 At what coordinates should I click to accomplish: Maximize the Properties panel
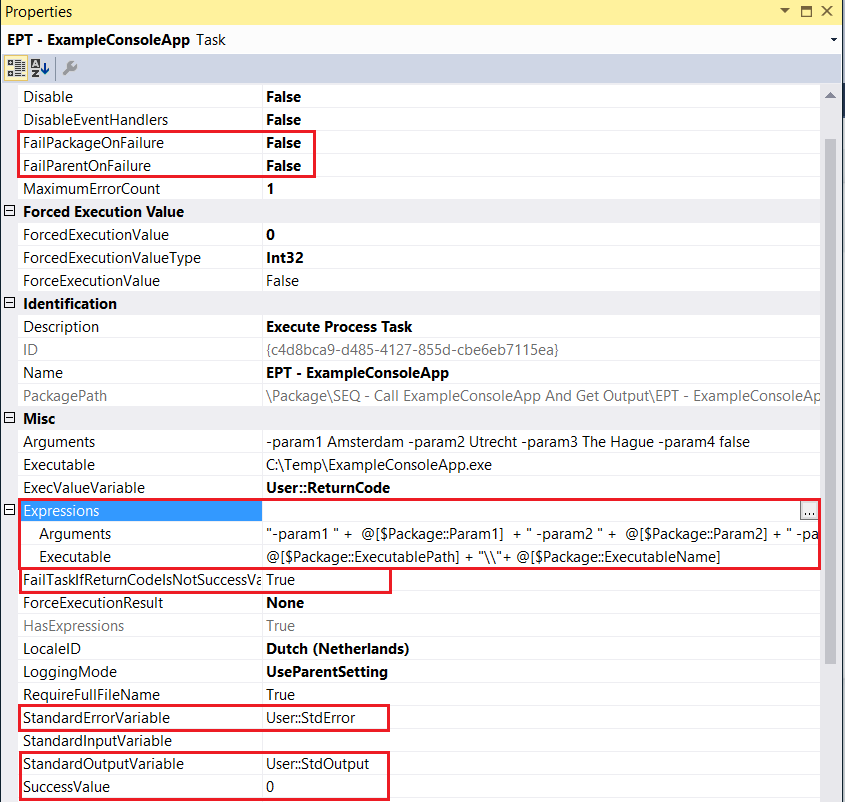[x=806, y=11]
